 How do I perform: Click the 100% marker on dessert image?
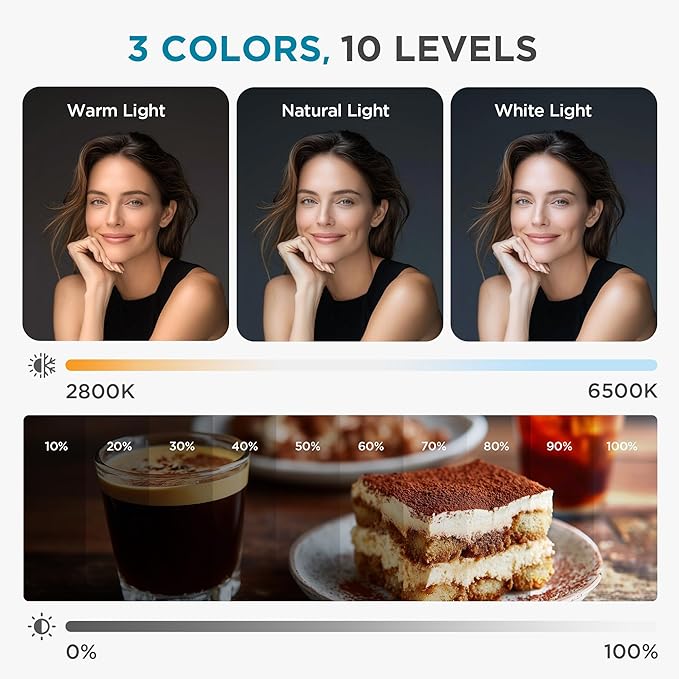pos(622,446)
